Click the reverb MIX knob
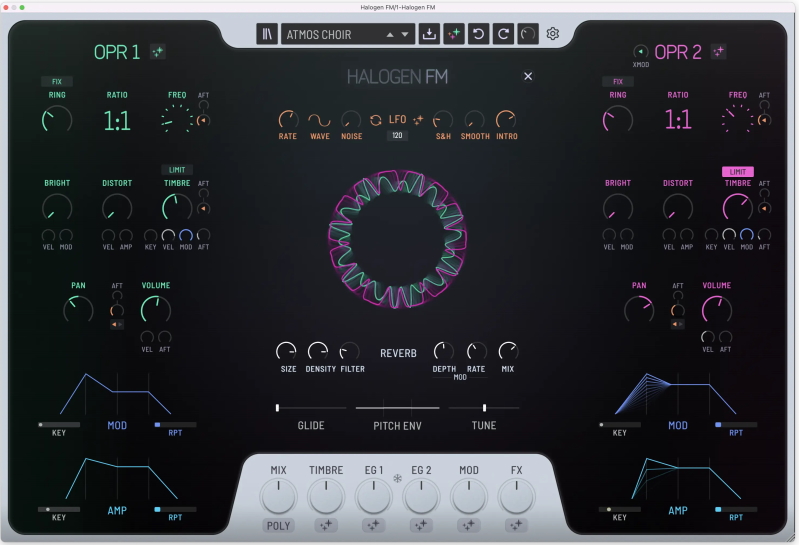 pos(508,351)
